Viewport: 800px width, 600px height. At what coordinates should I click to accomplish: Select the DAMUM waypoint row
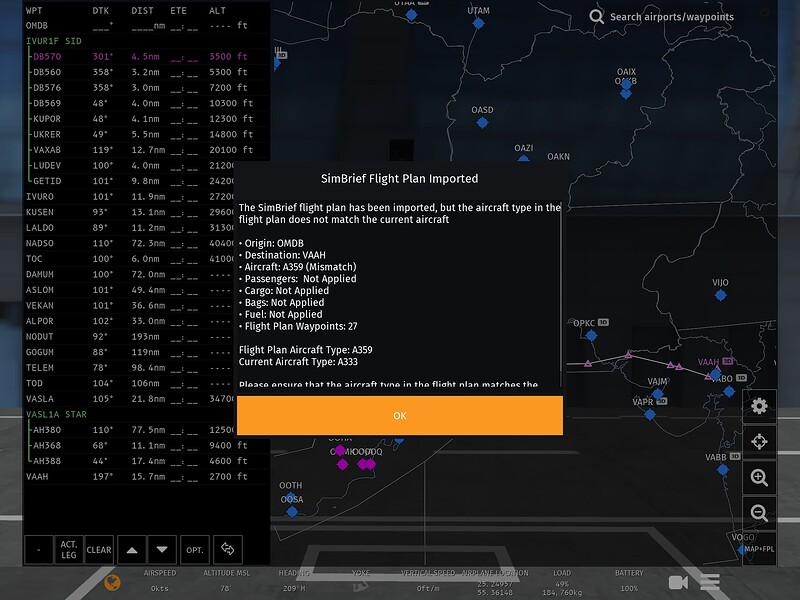click(x=129, y=274)
